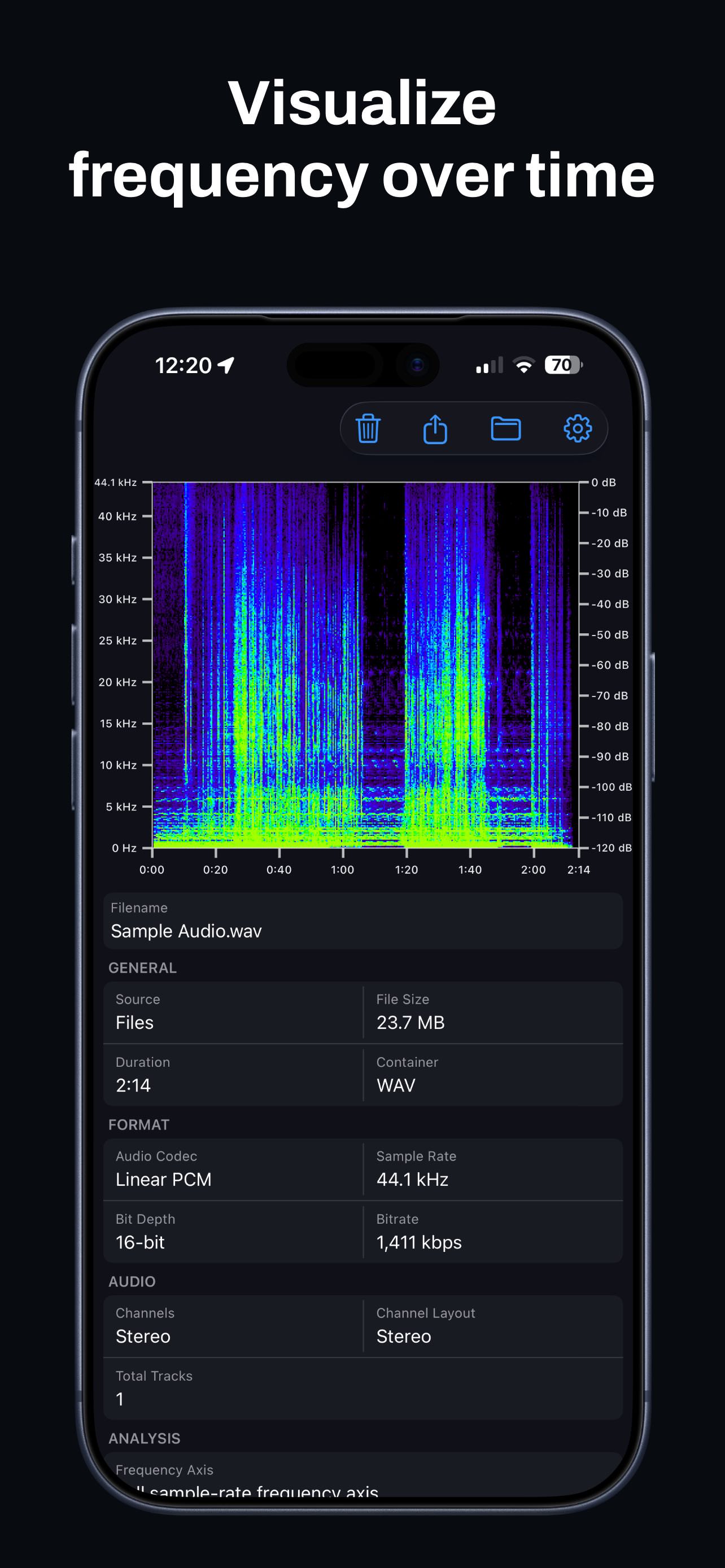Tap the cellular signal bars

[490, 365]
